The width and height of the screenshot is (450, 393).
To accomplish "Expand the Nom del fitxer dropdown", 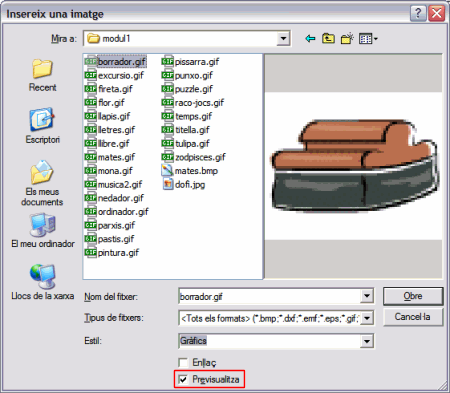I will [x=367, y=296].
